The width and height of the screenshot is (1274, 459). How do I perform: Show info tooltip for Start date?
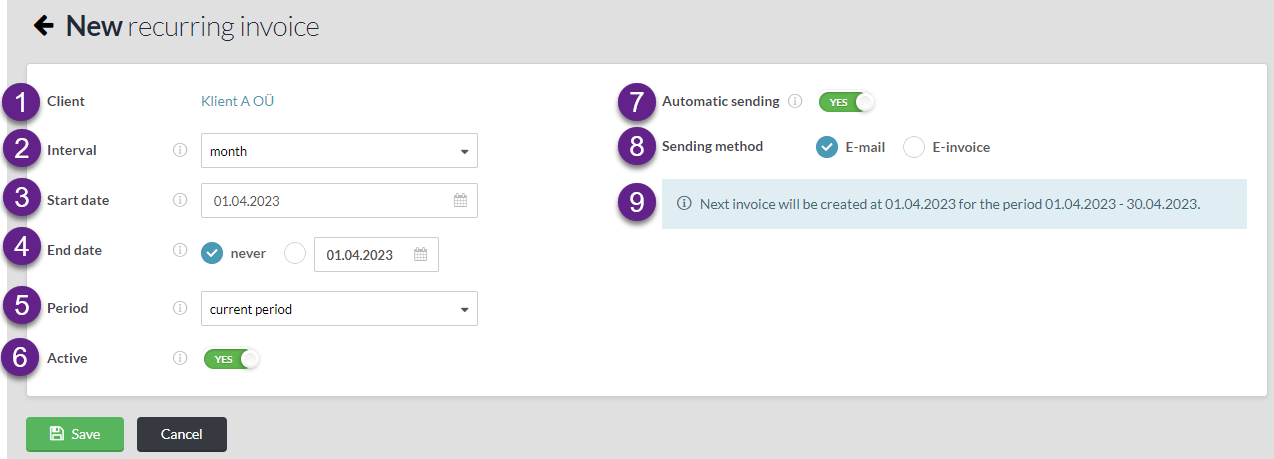click(180, 200)
